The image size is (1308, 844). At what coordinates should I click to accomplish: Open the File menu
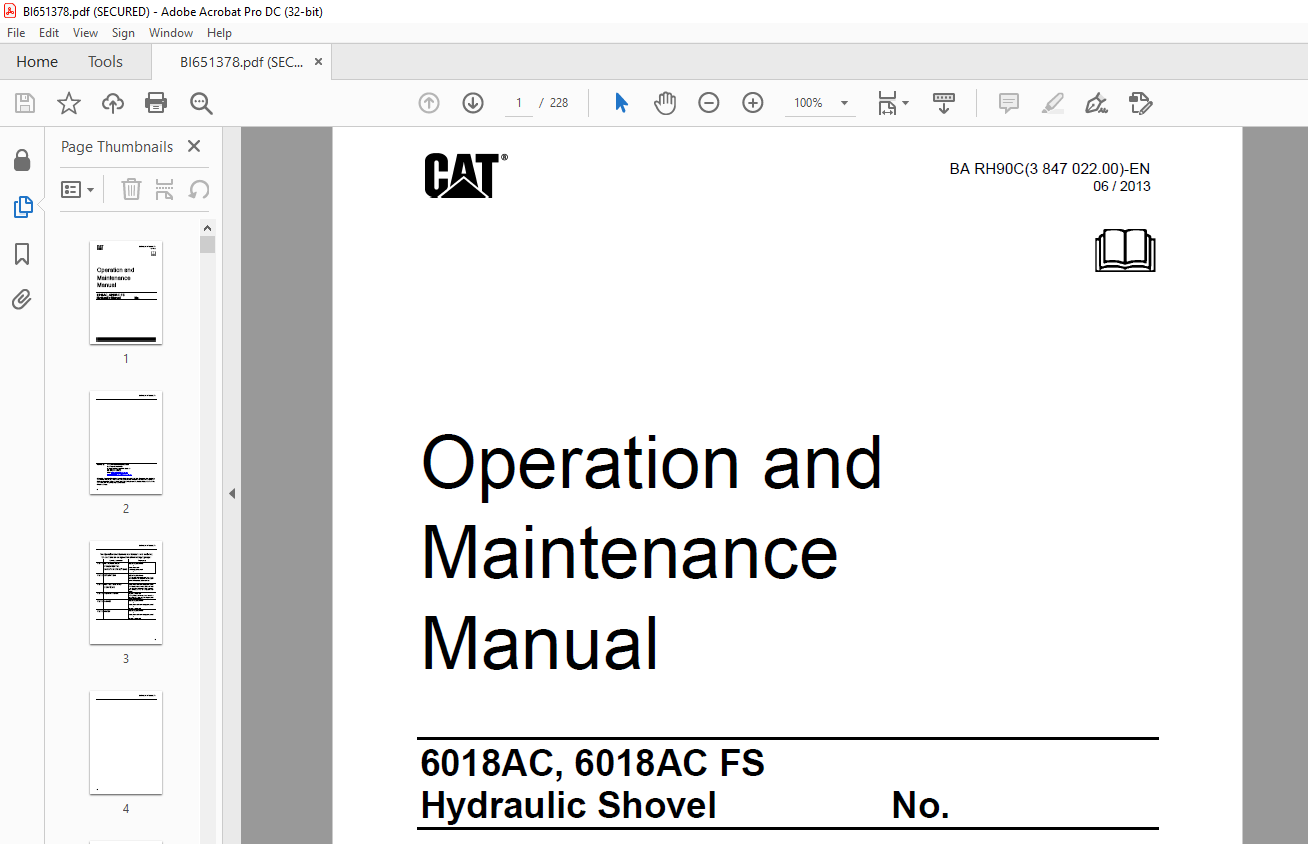(16, 33)
